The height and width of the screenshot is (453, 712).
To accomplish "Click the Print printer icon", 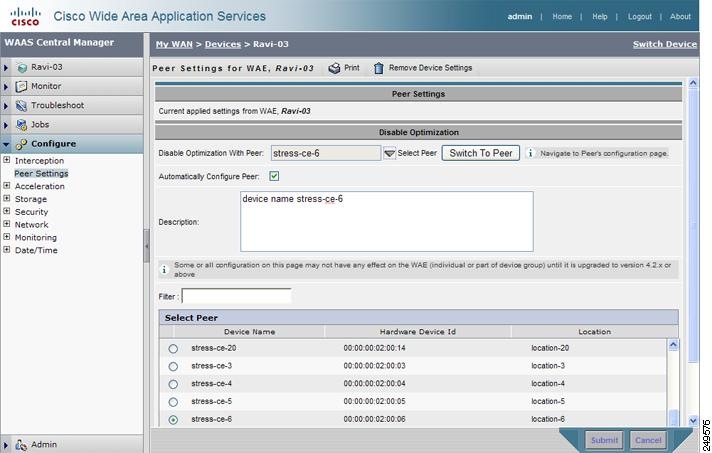I will (334, 68).
